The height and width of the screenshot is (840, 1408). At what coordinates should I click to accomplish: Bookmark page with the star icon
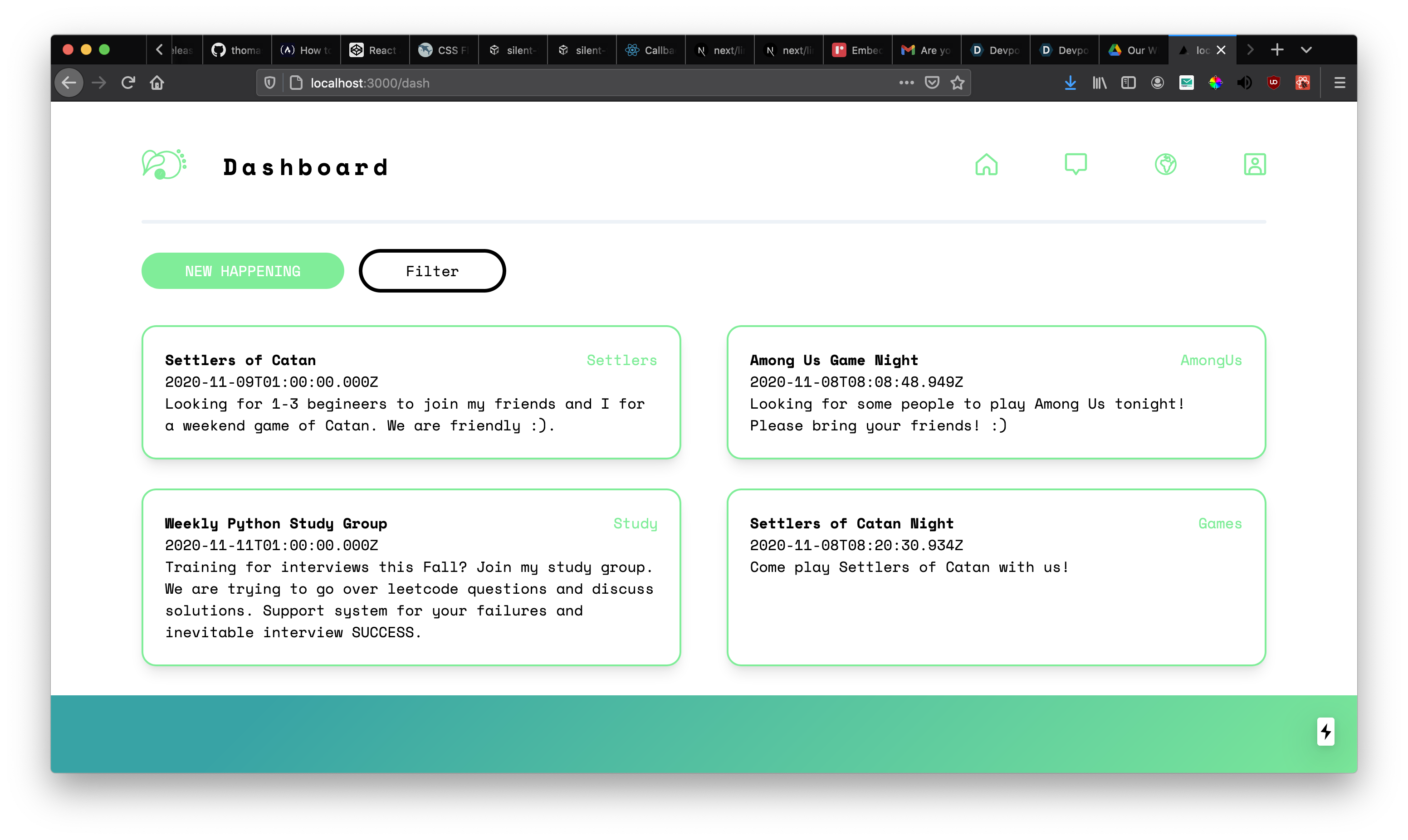pyautogui.click(x=957, y=83)
